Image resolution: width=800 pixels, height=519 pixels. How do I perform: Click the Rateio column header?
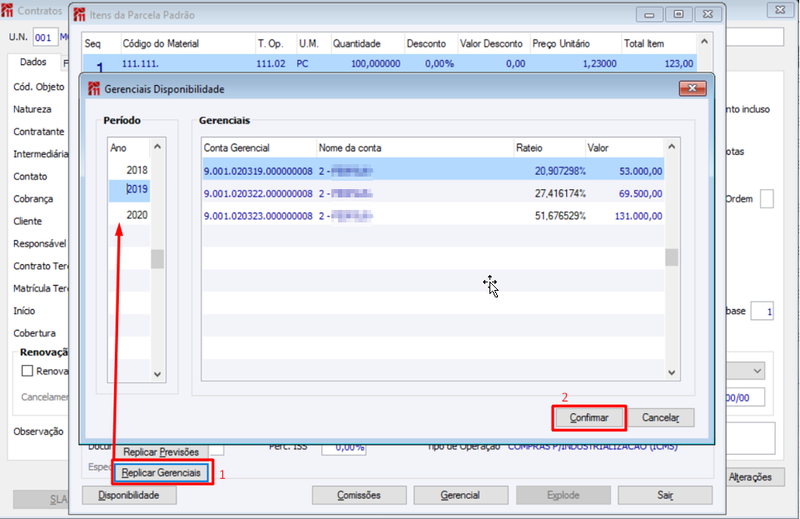[549, 148]
